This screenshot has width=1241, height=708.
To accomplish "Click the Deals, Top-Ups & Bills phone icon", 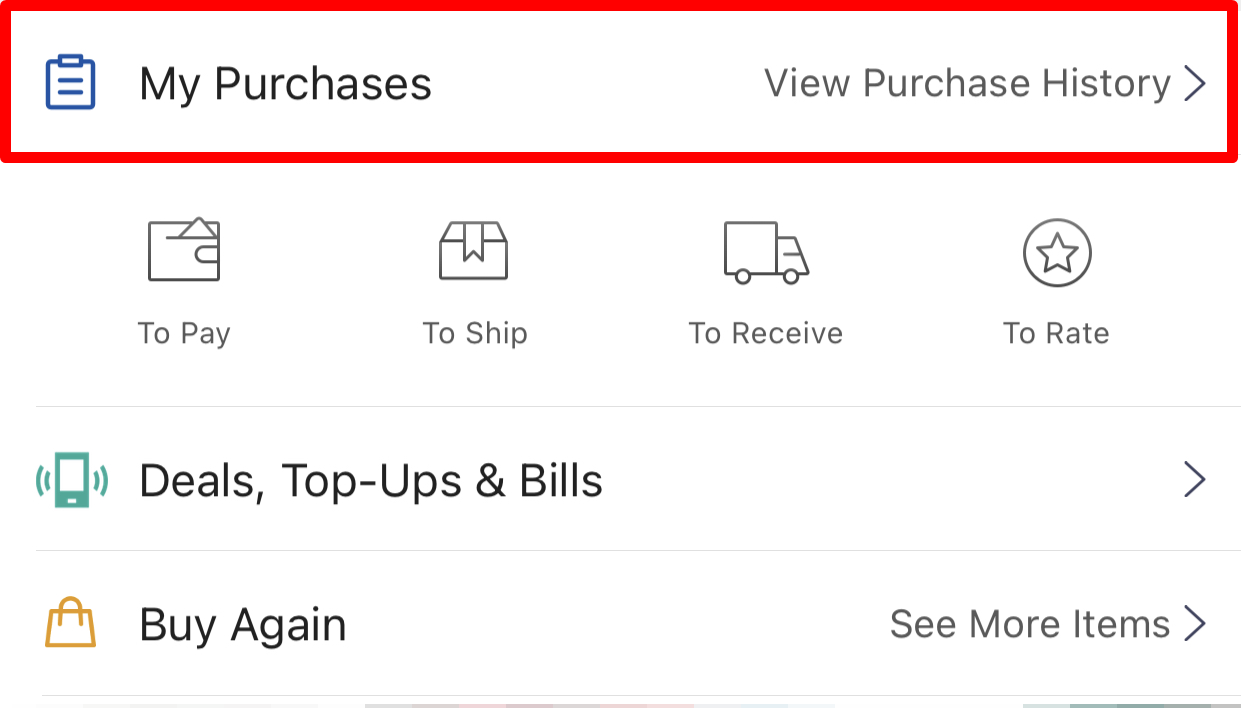I will coord(70,480).
